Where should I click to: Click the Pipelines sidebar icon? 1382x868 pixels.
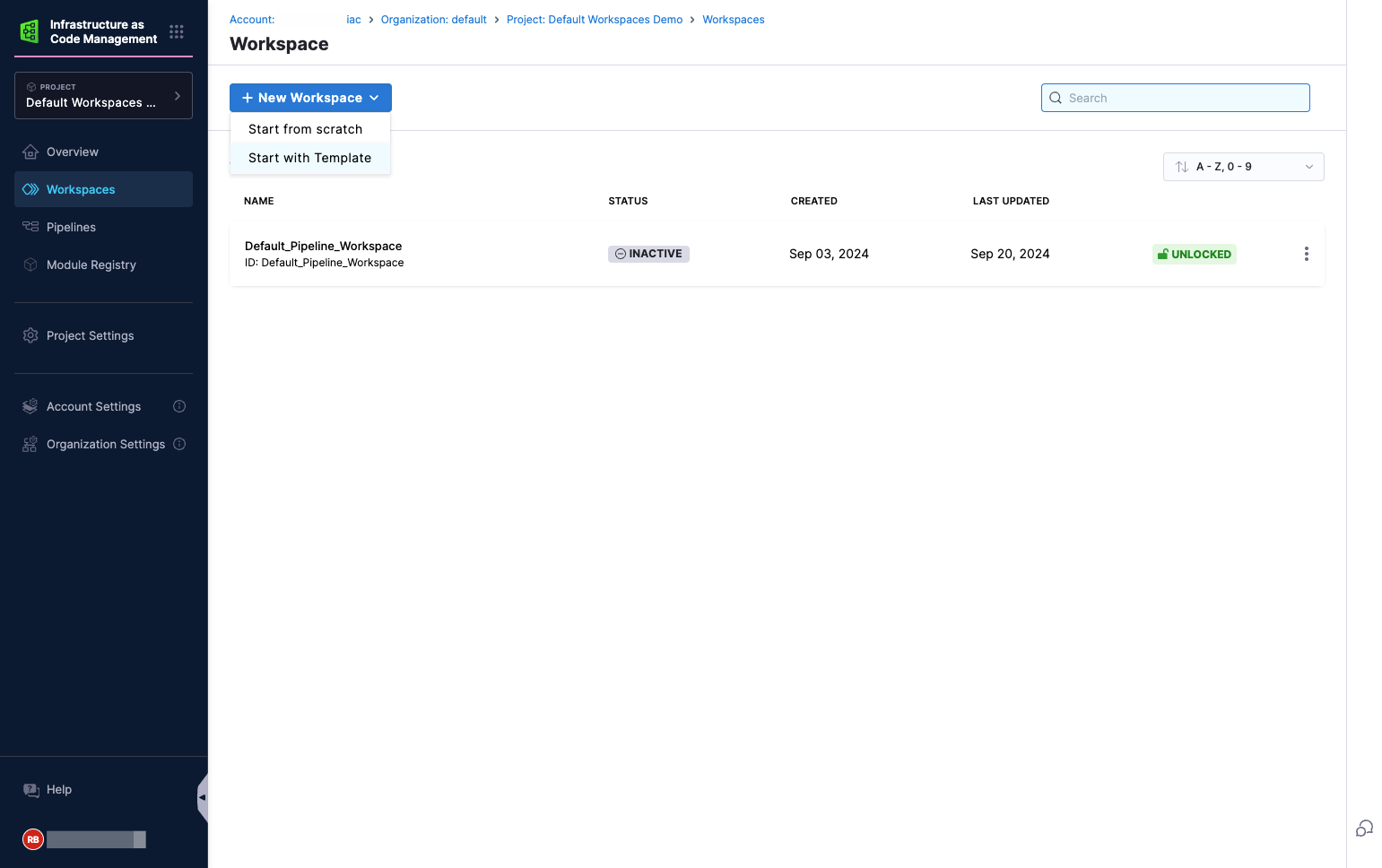[x=30, y=227]
